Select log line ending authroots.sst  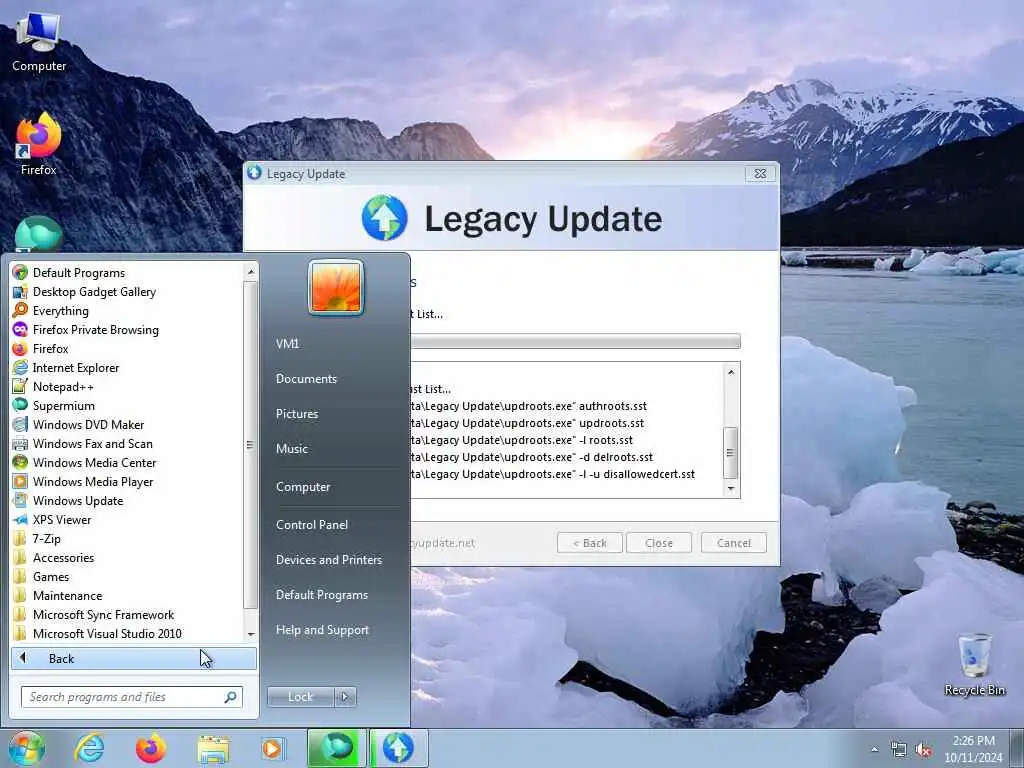pyautogui.click(x=529, y=406)
